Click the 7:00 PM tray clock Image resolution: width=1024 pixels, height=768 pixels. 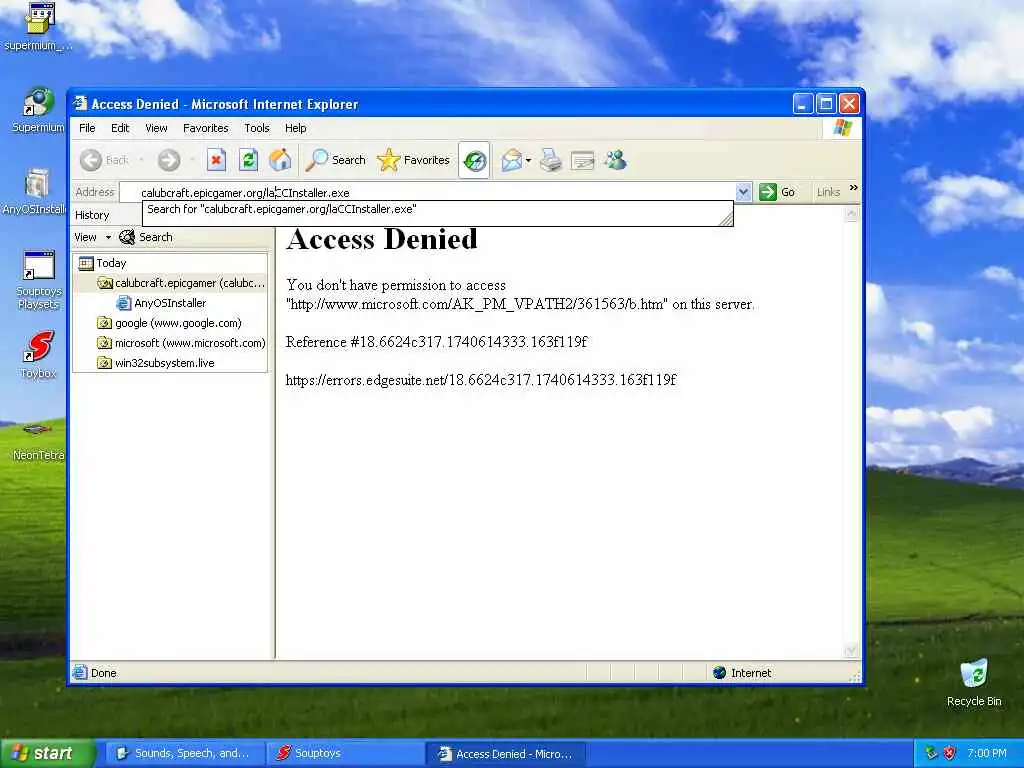tap(987, 753)
